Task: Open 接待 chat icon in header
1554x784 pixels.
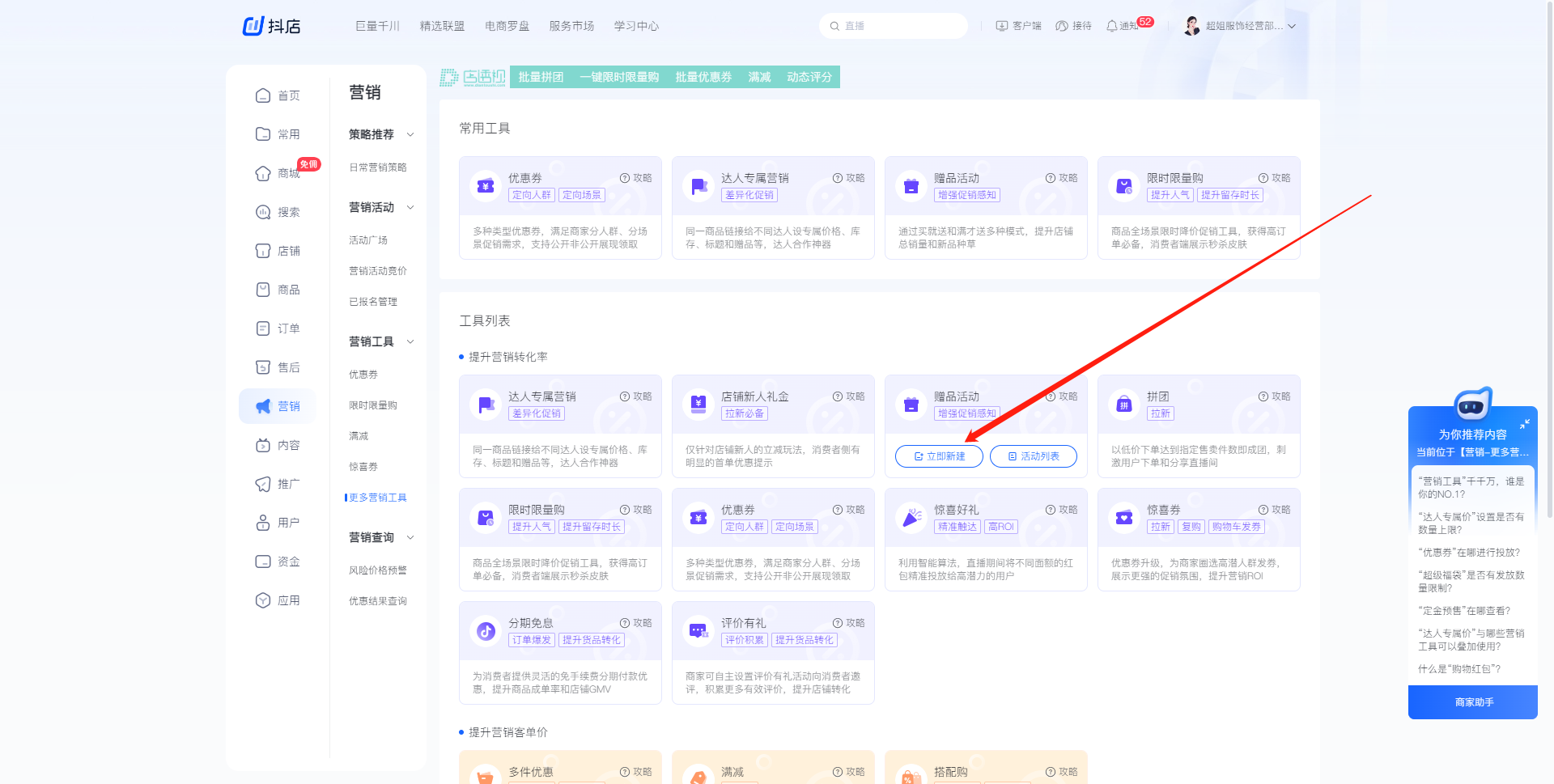Action: (1062, 26)
